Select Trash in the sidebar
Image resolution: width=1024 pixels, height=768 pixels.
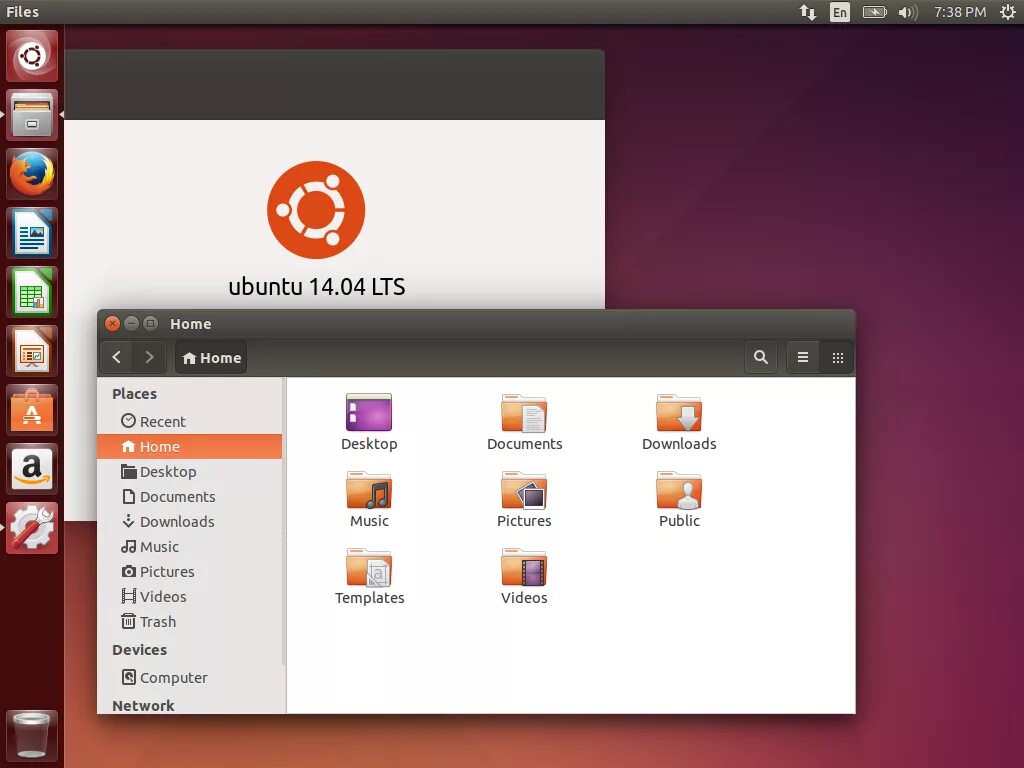click(189, 622)
